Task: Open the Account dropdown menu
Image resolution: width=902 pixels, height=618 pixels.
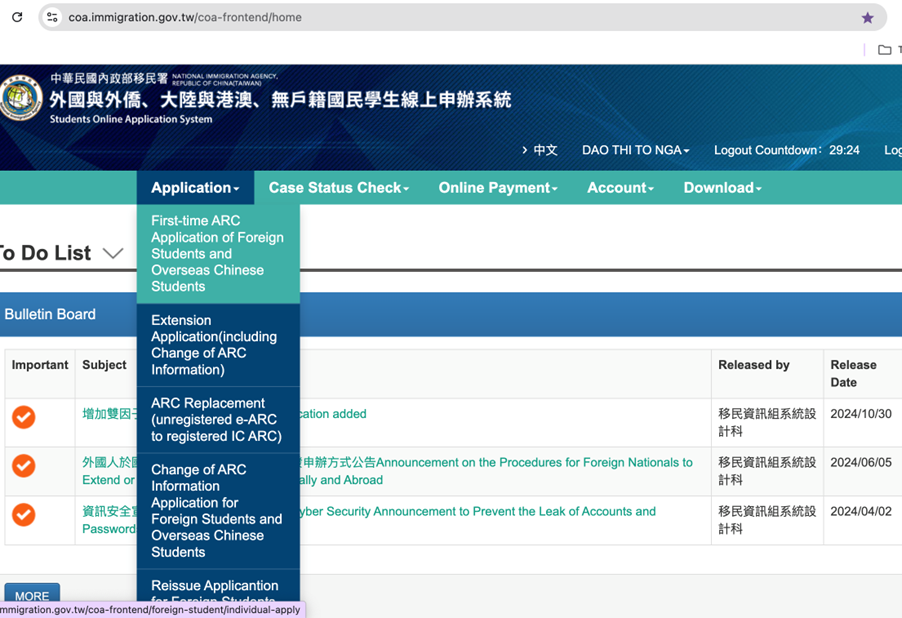Action: [620, 188]
